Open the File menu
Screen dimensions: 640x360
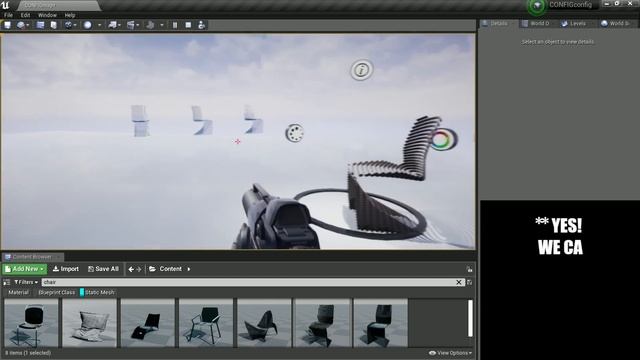(x=8, y=15)
